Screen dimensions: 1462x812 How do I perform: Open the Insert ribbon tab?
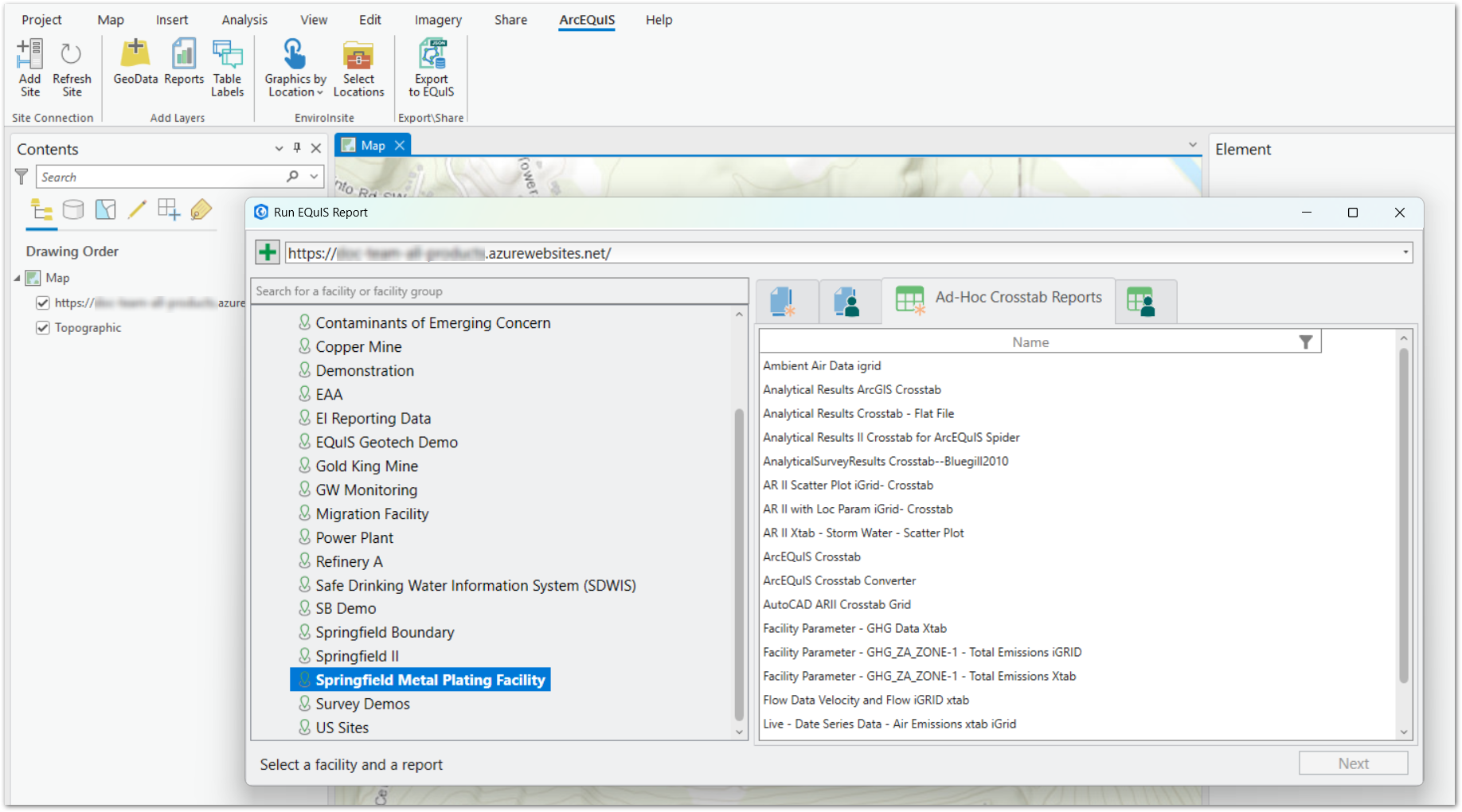172,20
